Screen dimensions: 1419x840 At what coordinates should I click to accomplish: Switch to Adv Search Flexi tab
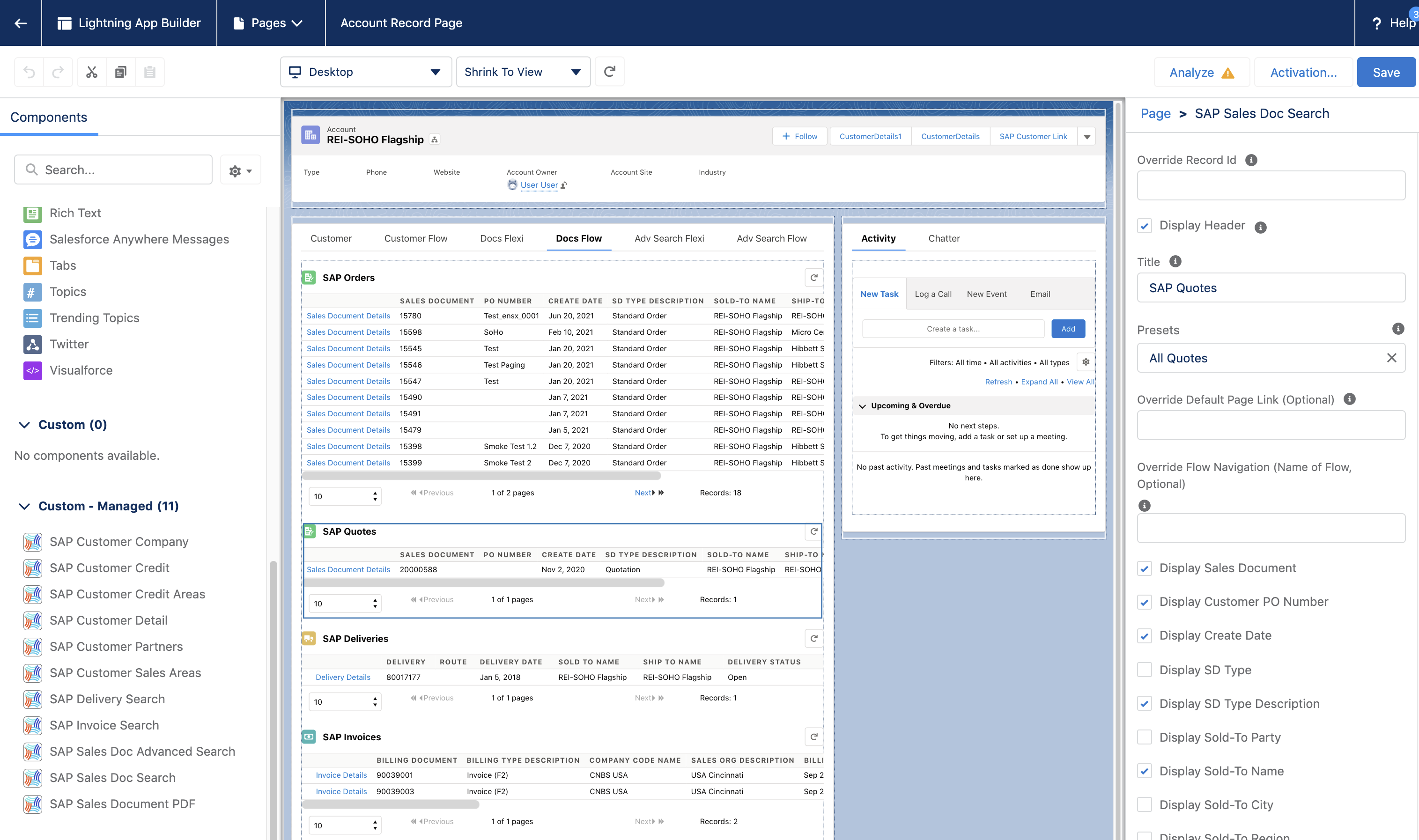(x=669, y=239)
